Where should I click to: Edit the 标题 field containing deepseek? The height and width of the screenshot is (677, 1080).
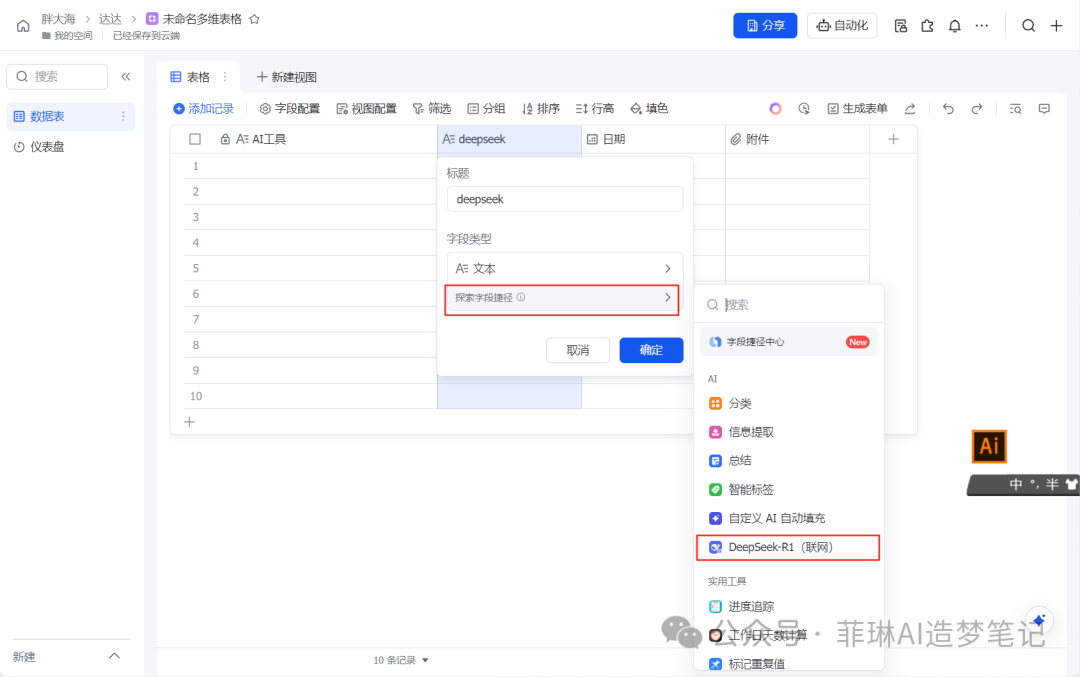point(565,199)
